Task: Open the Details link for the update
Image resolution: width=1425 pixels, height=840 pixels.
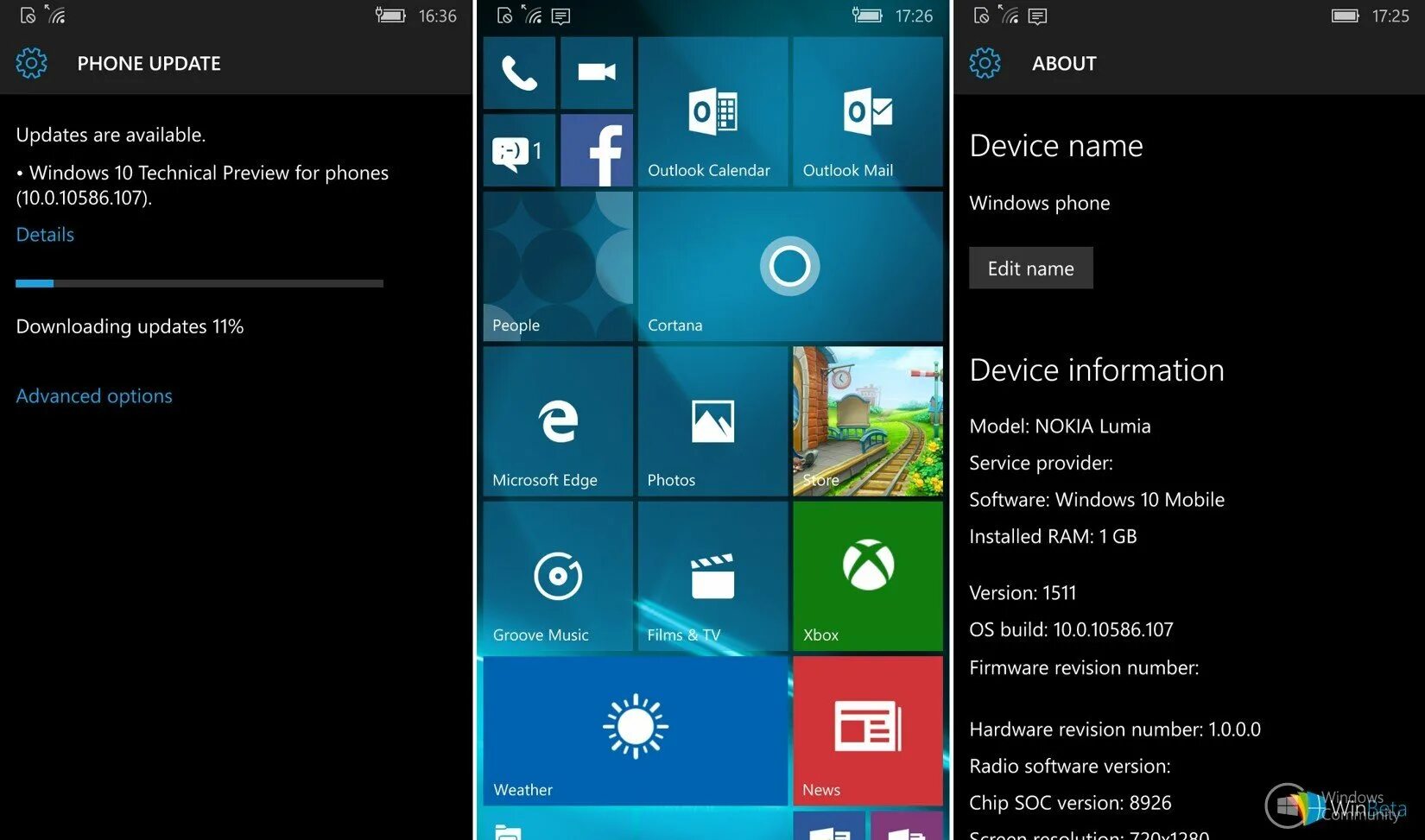Action: 45,235
